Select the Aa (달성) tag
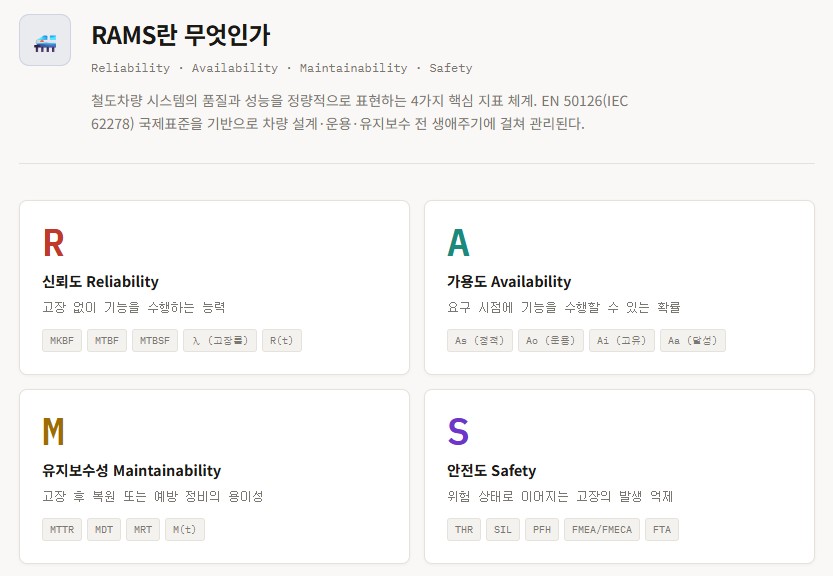 [x=693, y=341]
